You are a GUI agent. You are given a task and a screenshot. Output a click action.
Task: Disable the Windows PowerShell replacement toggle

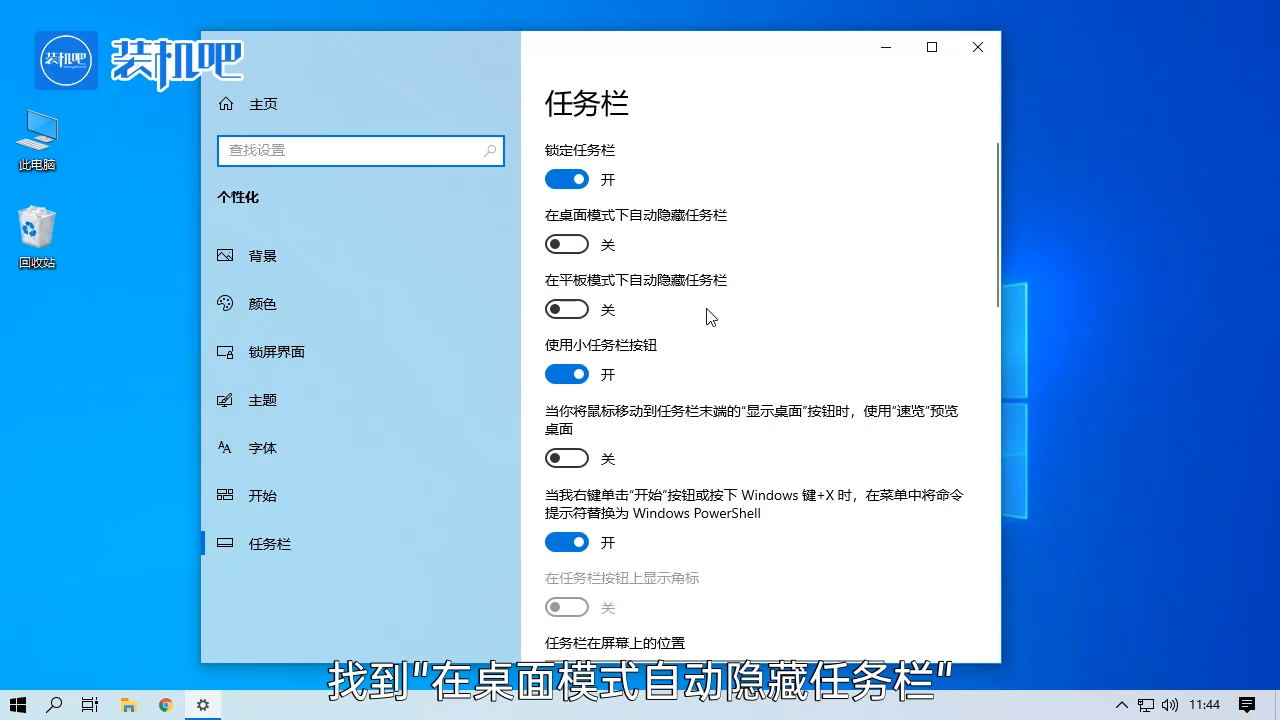click(x=567, y=541)
